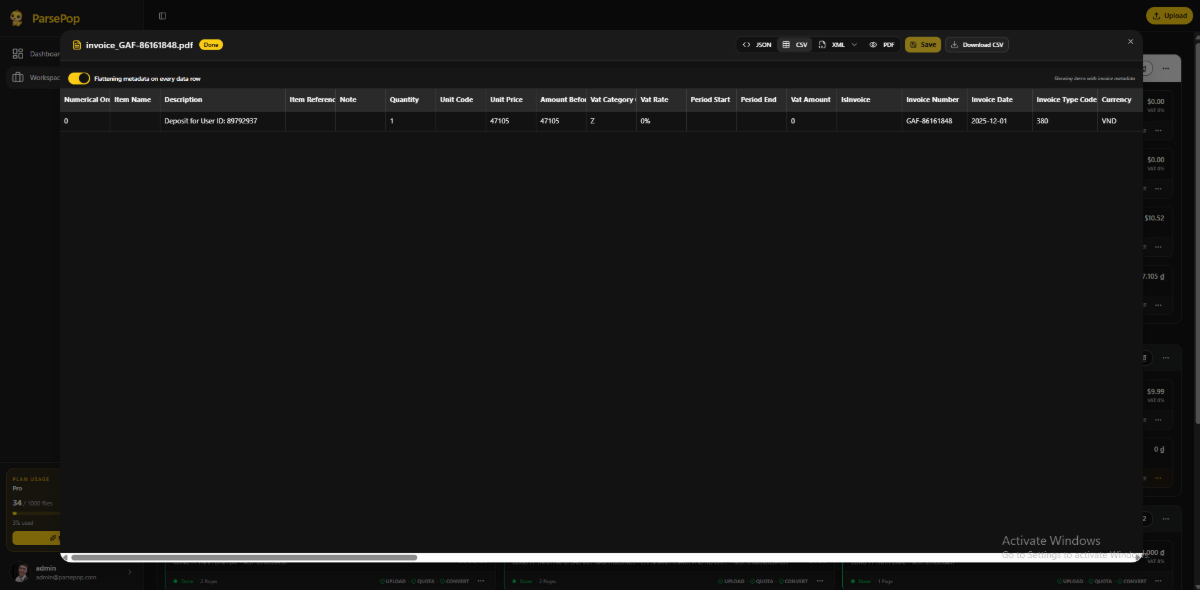1200x590 pixels.
Task: Click the admin user avatar
Action: pos(21,572)
